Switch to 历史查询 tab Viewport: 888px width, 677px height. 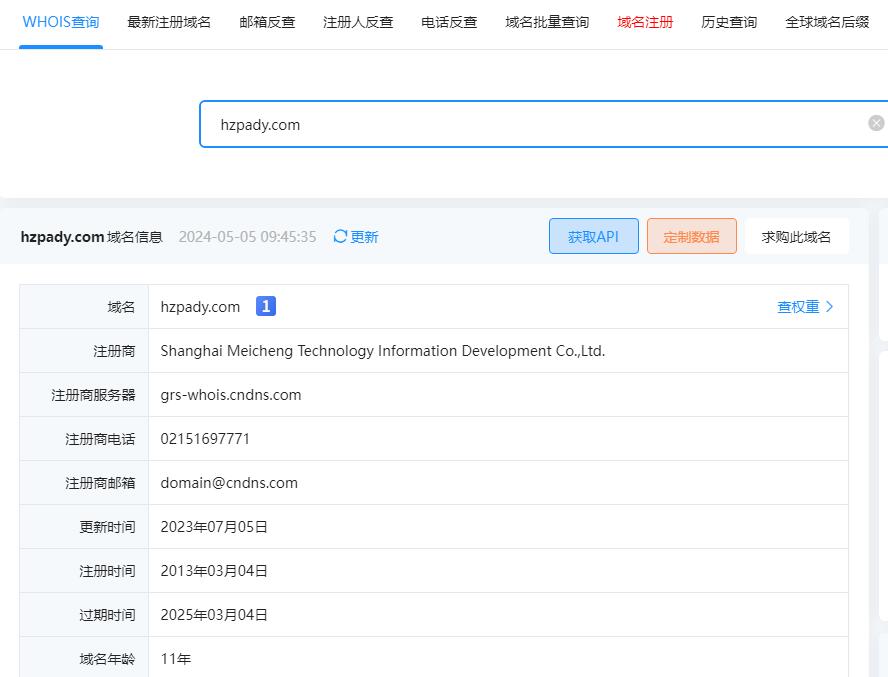click(x=729, y=22)
